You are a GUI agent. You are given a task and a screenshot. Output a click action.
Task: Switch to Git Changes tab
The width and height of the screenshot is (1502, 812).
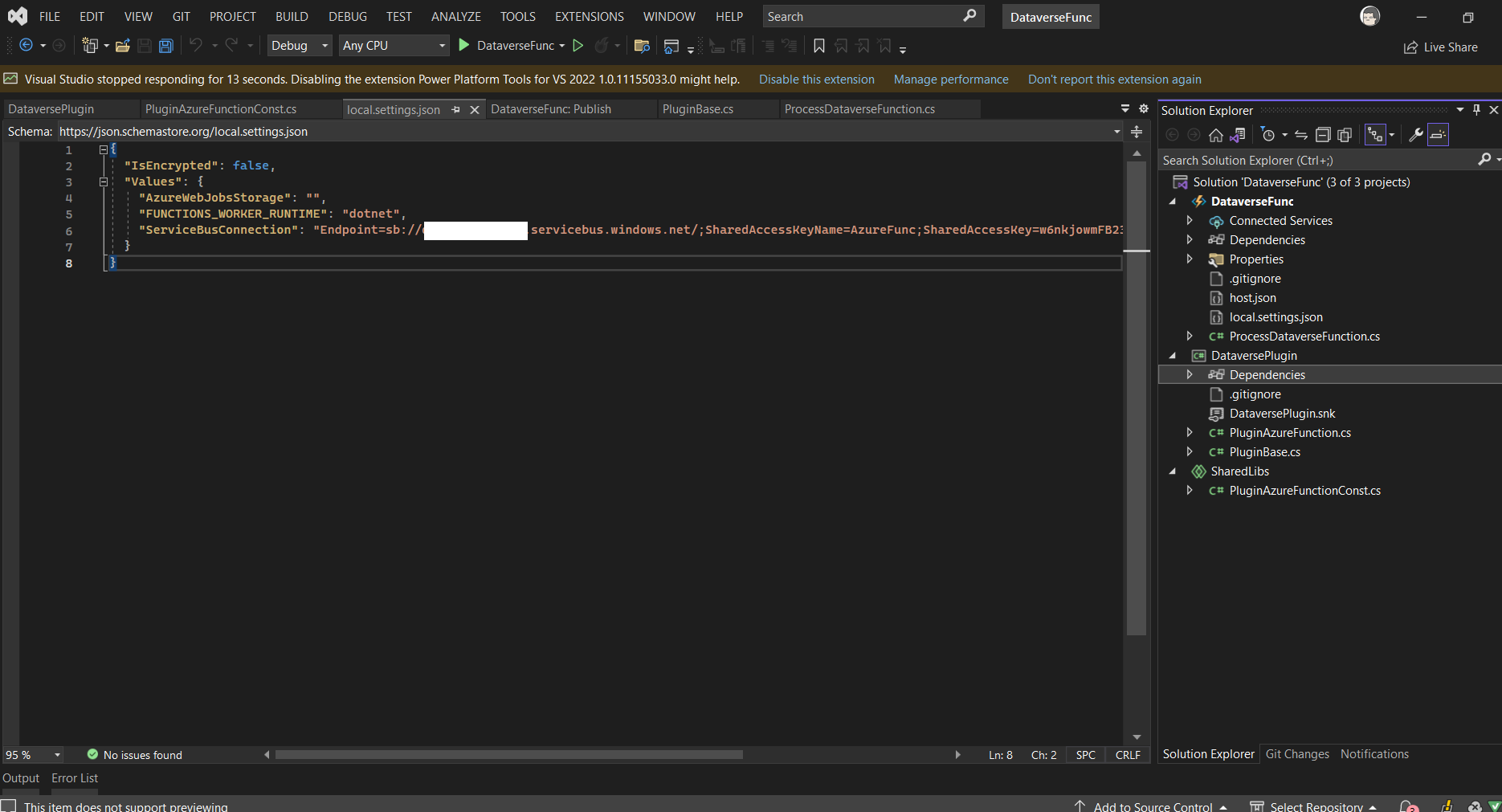click(x=1297, y=754)
